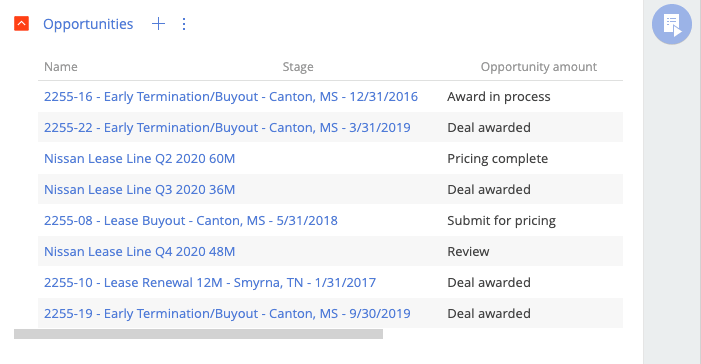This screenshot has height=364, width=701.
Task: Open the three-dot Opportunities options menu
Action: tap(184, 24)
